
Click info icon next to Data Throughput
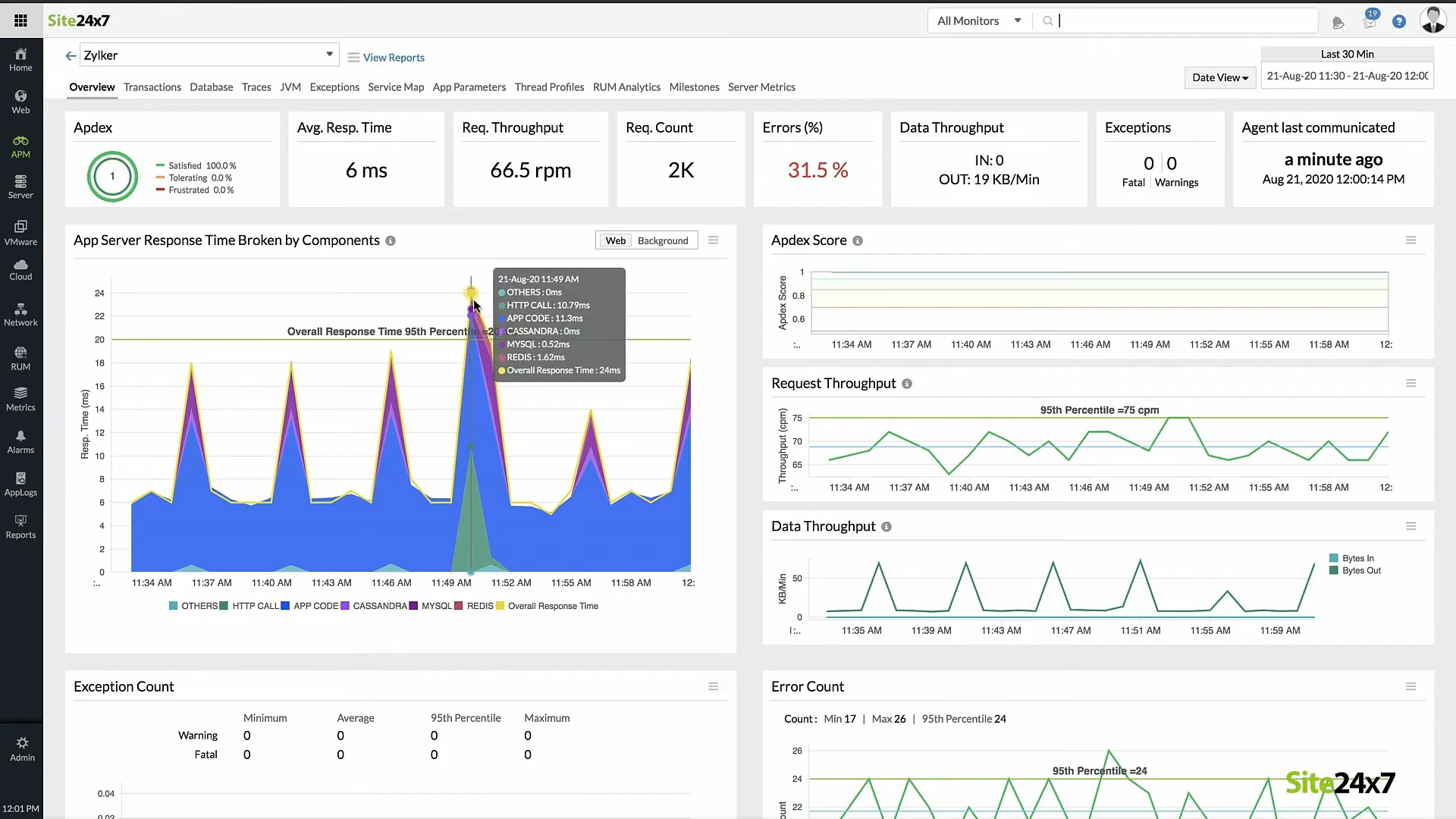click(x=886, y=527)
